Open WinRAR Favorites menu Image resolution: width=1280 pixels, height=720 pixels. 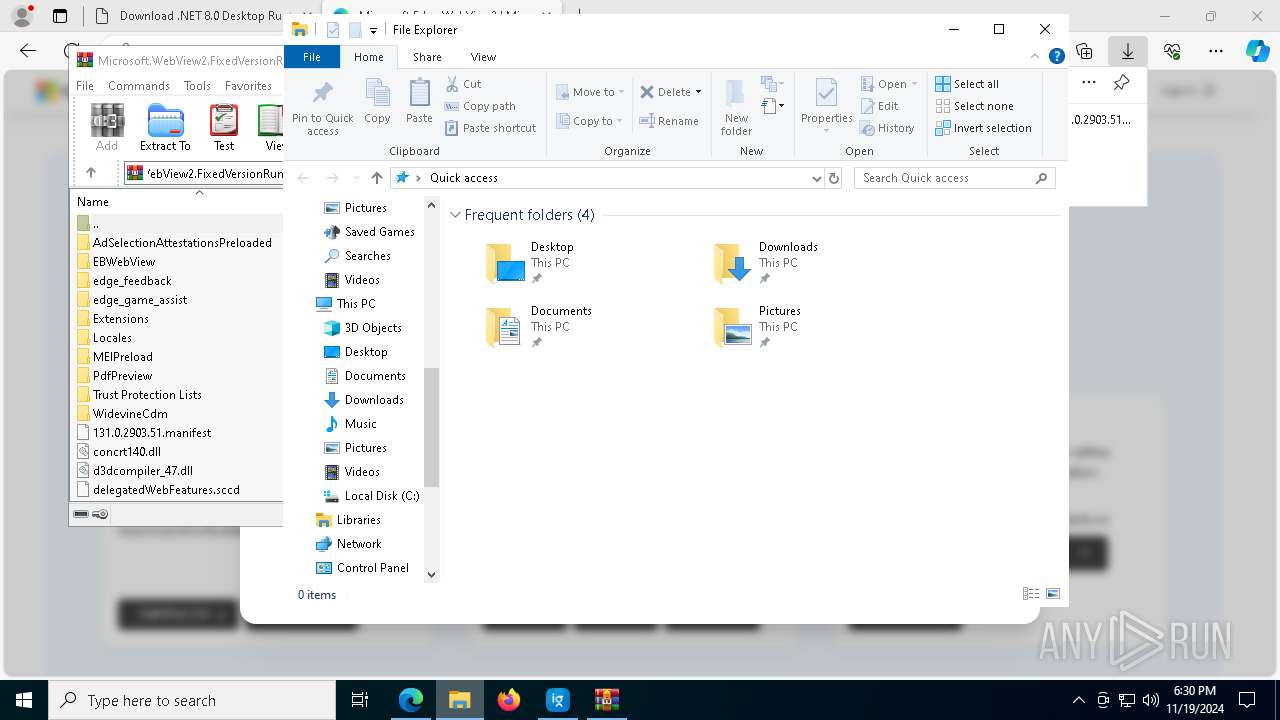[x=248, y=86]
